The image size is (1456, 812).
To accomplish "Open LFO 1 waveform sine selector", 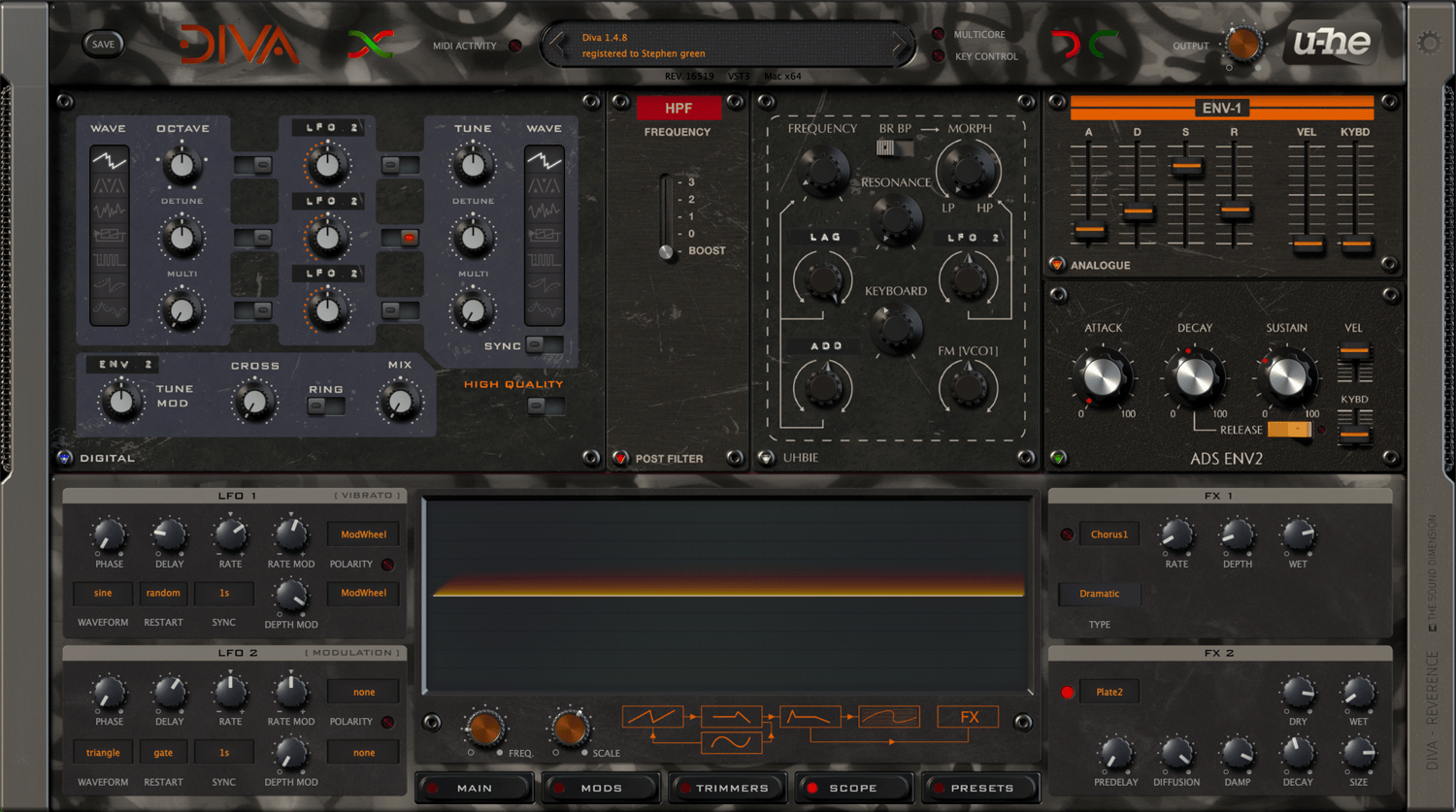I will pos(103,593).
